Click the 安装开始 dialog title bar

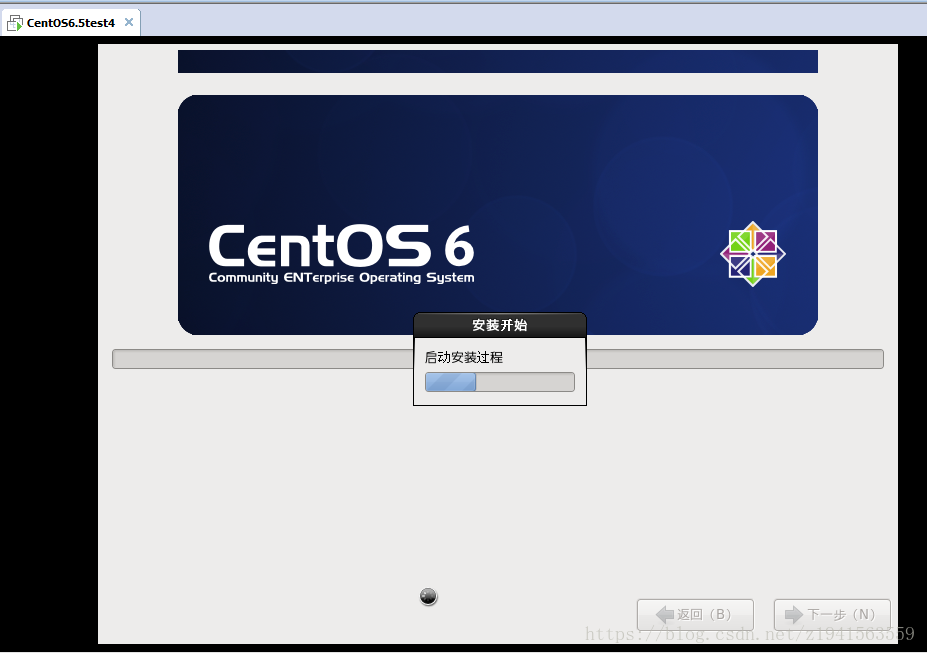pos(500,325)
